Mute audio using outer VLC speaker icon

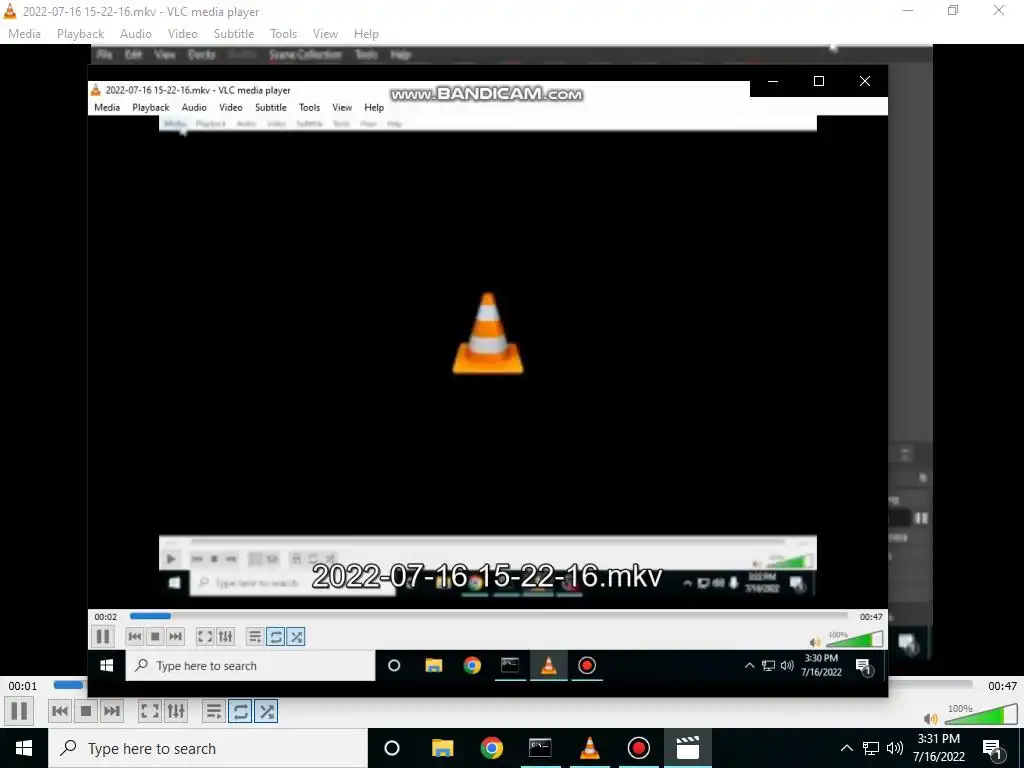(931, 719)
